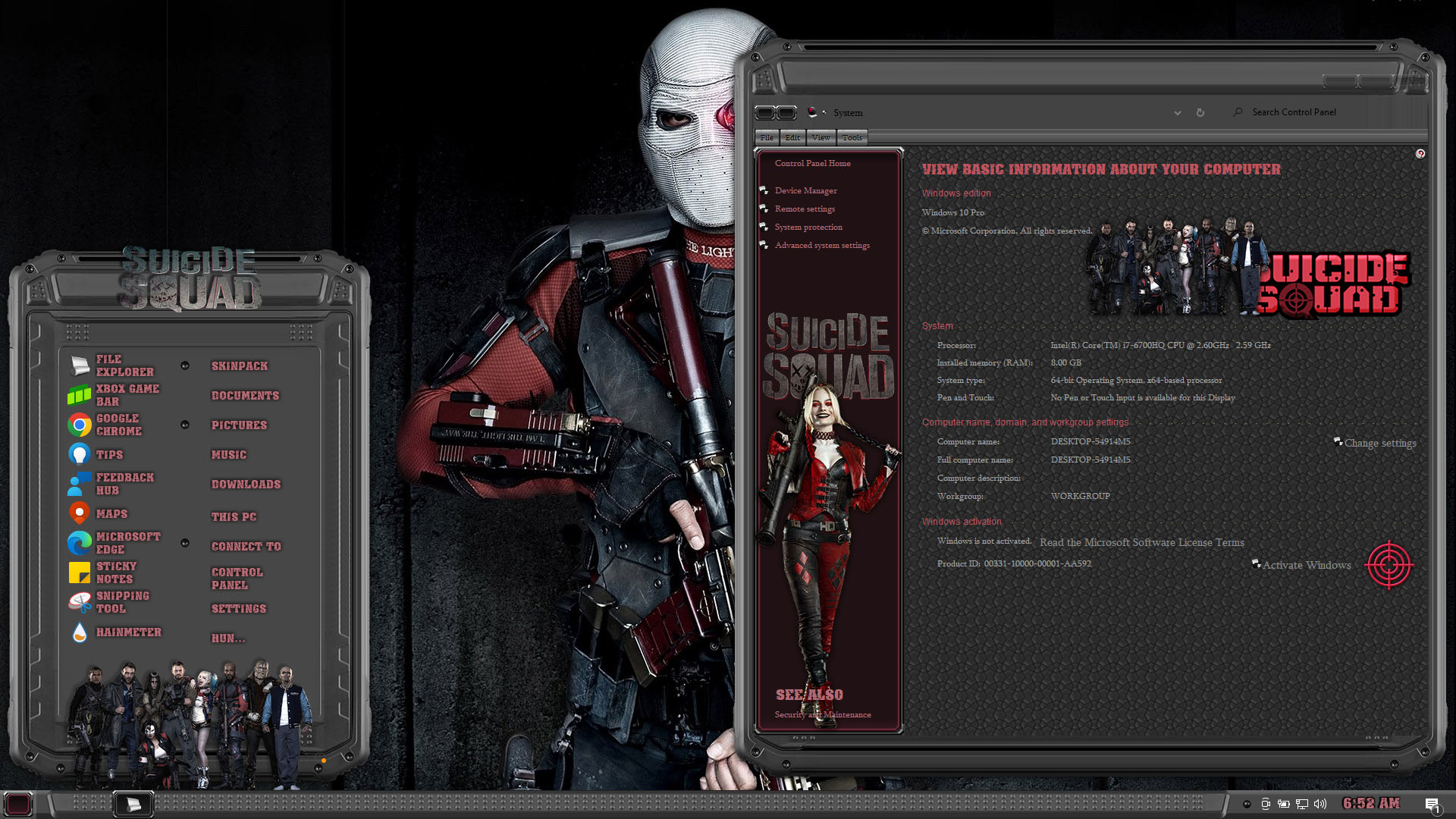Focus the Search Control Panel field

point(1327,112)
